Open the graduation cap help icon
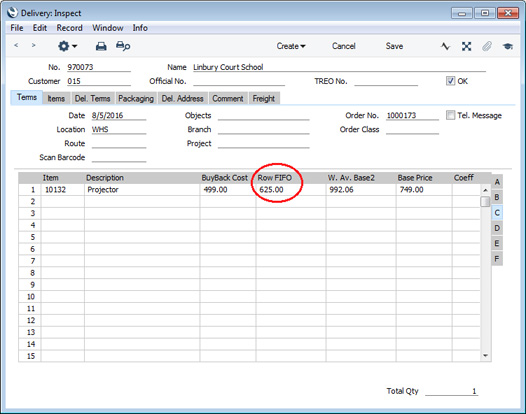This screenshot has width=526, height=414. tap(508, 46)
